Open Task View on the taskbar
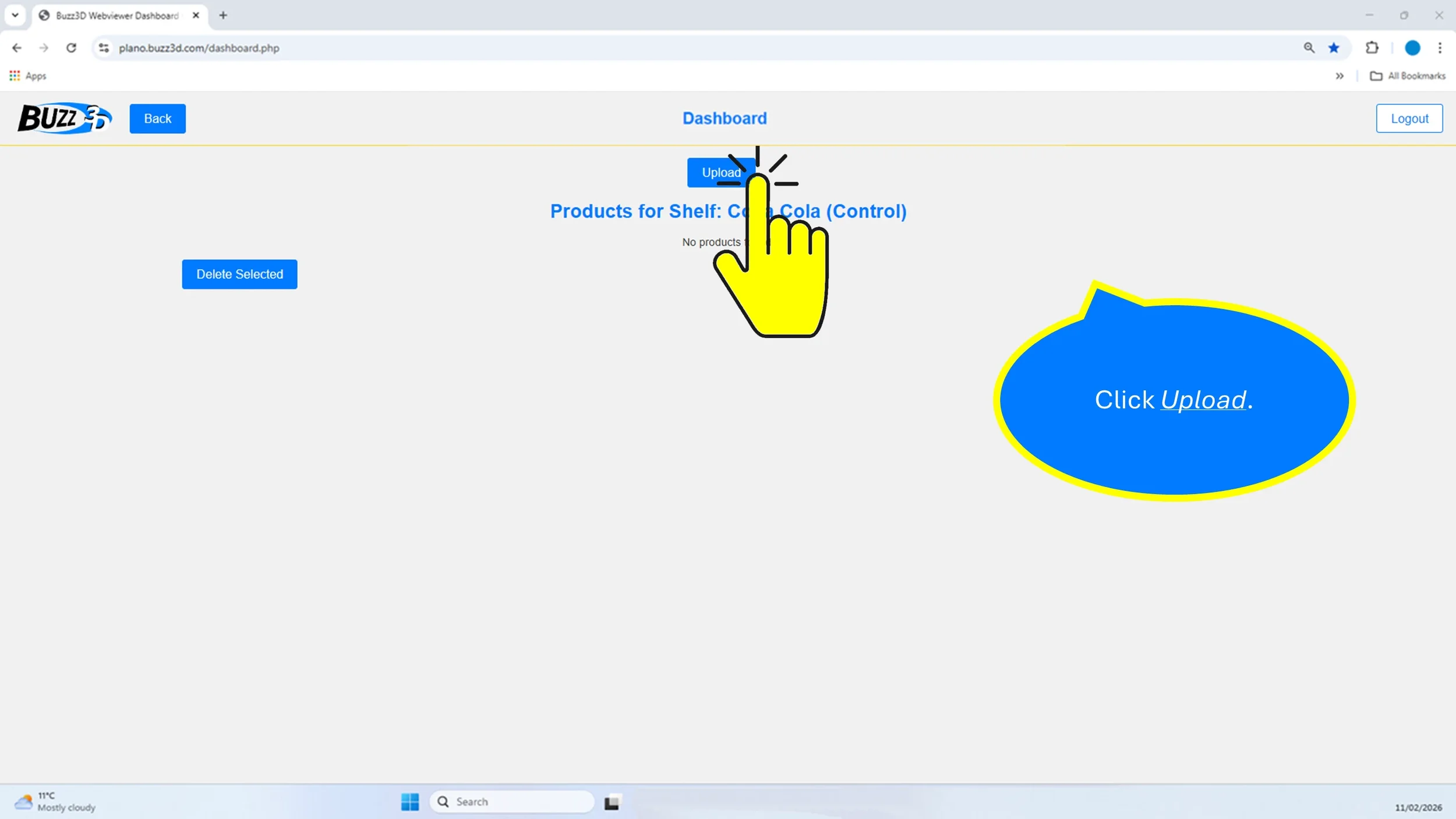Screen dimensions: 1456x819 click(612, 802)
